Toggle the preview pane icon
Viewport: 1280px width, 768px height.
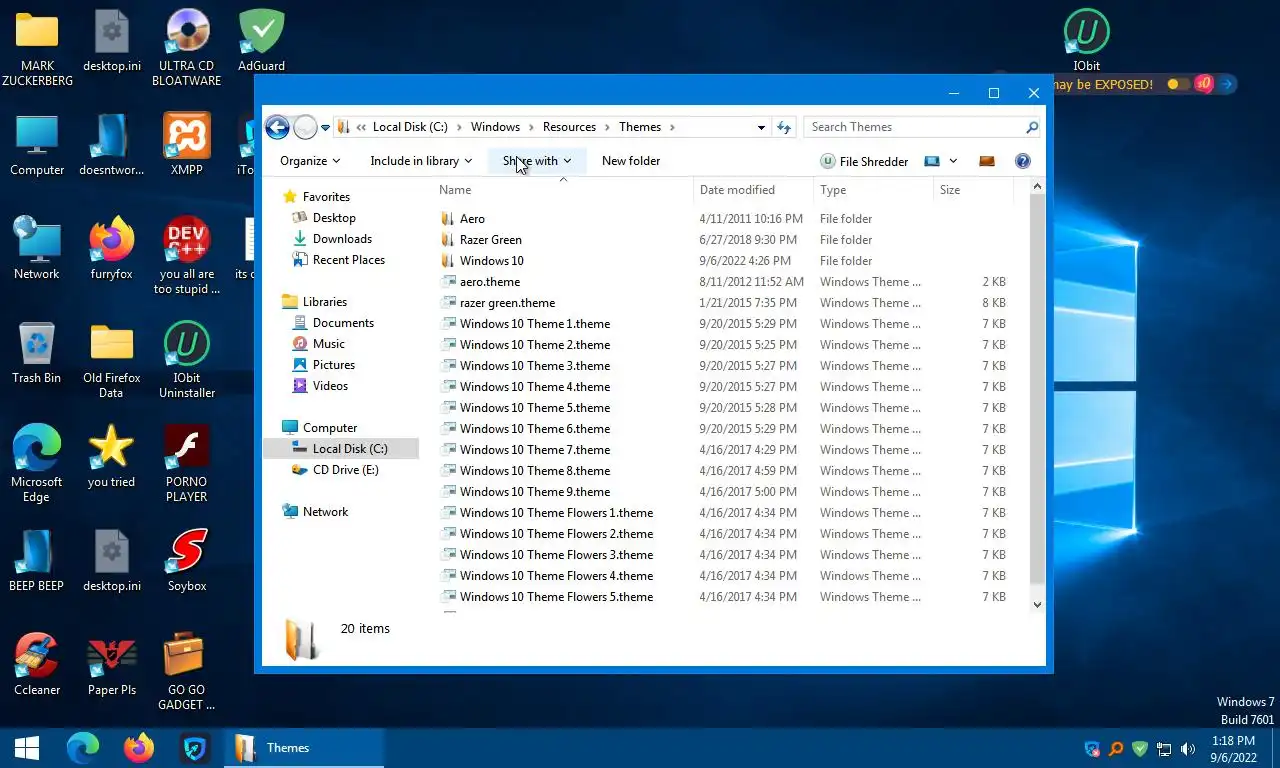pos(987,161)
